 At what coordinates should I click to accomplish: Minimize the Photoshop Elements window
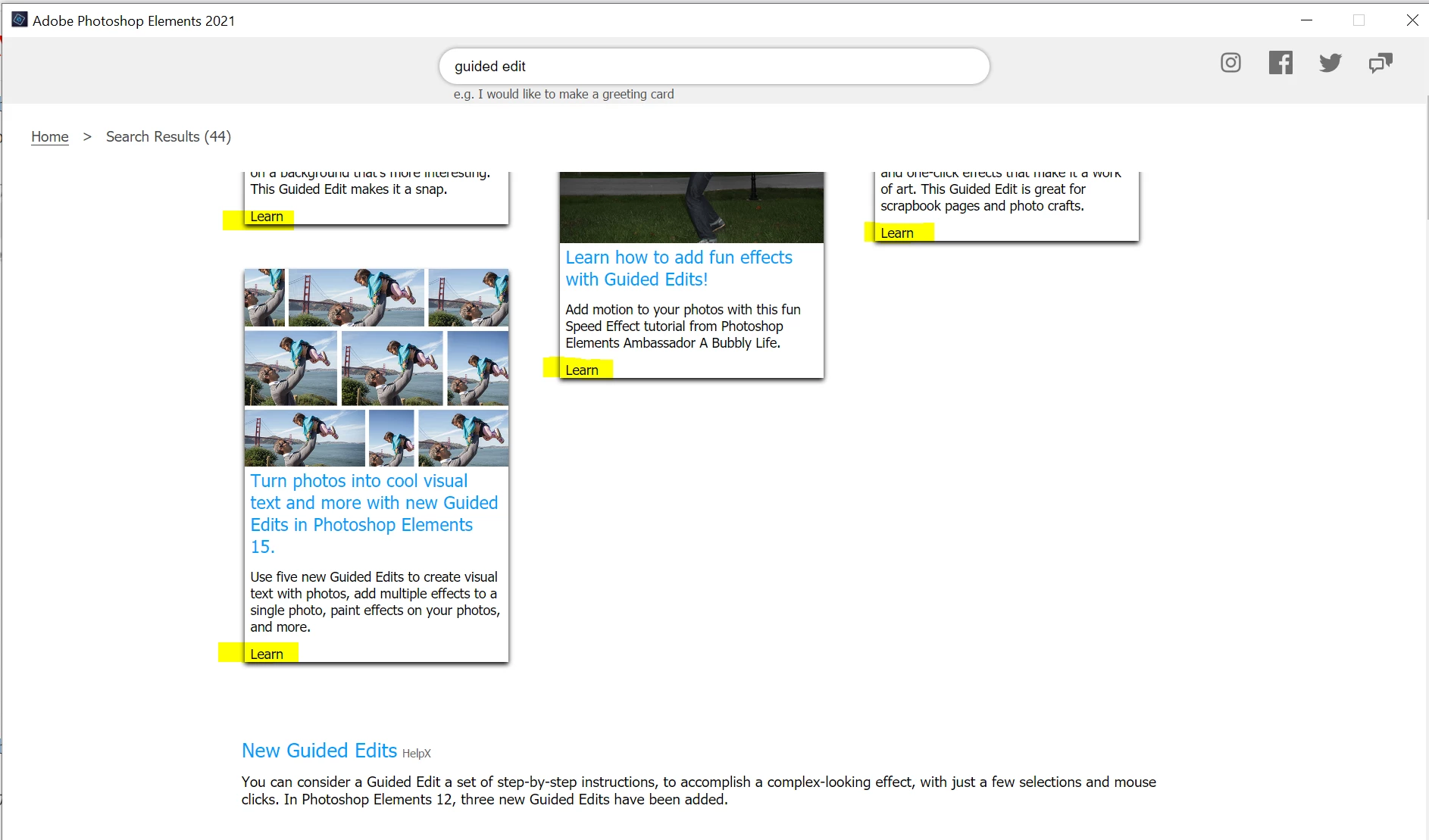click(x=1306, y=20)
